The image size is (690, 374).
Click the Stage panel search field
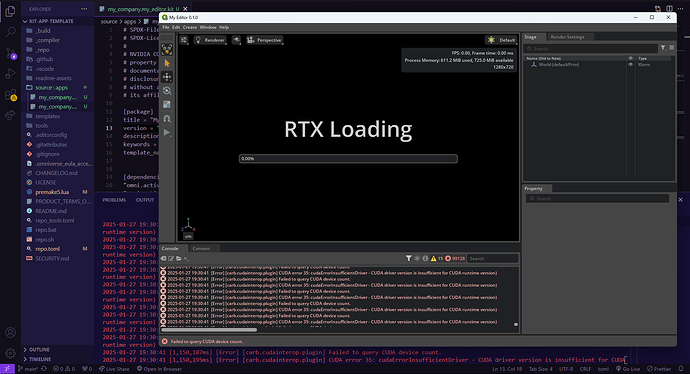point(591,48)
